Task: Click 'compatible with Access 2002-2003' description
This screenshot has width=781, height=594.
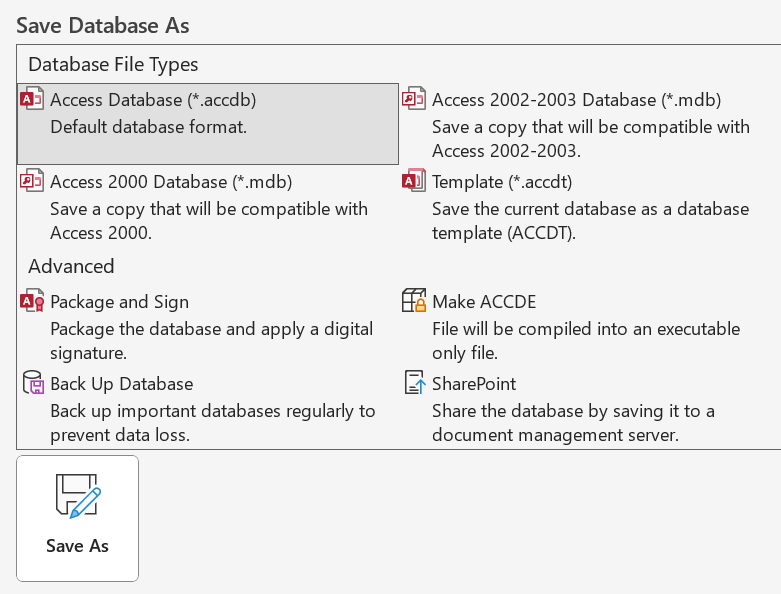Action: (x=591, y=139)
